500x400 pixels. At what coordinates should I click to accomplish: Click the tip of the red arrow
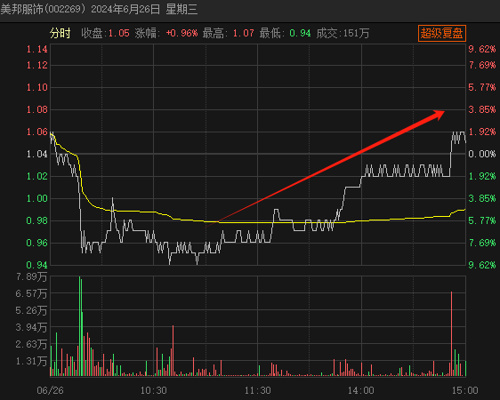click(x=444, y=111)
